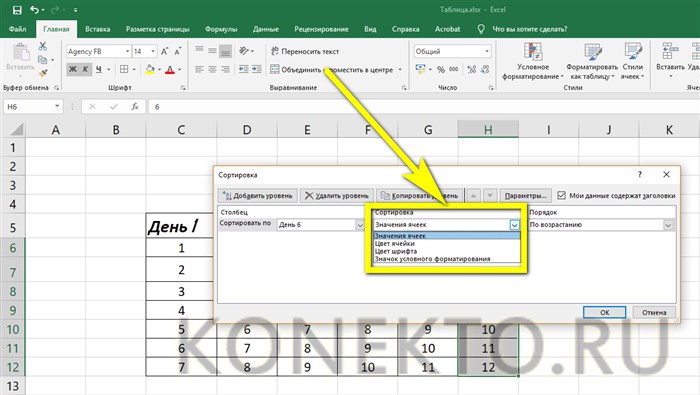
Task: Click the Вставить cells ribbon icon
Action: click(670, 61)
